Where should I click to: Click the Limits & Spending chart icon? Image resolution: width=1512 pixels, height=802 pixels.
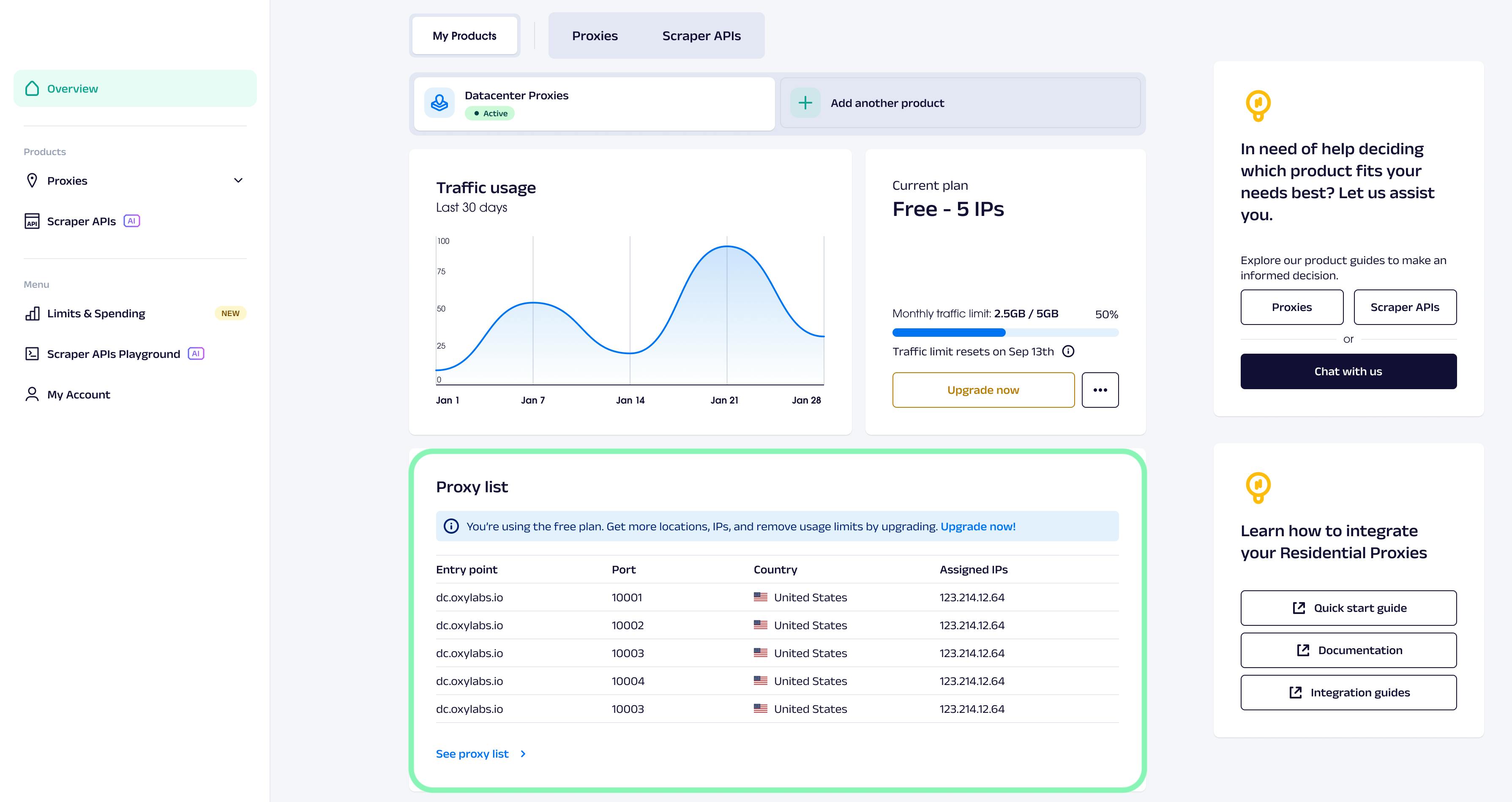[x=32, y=314]
